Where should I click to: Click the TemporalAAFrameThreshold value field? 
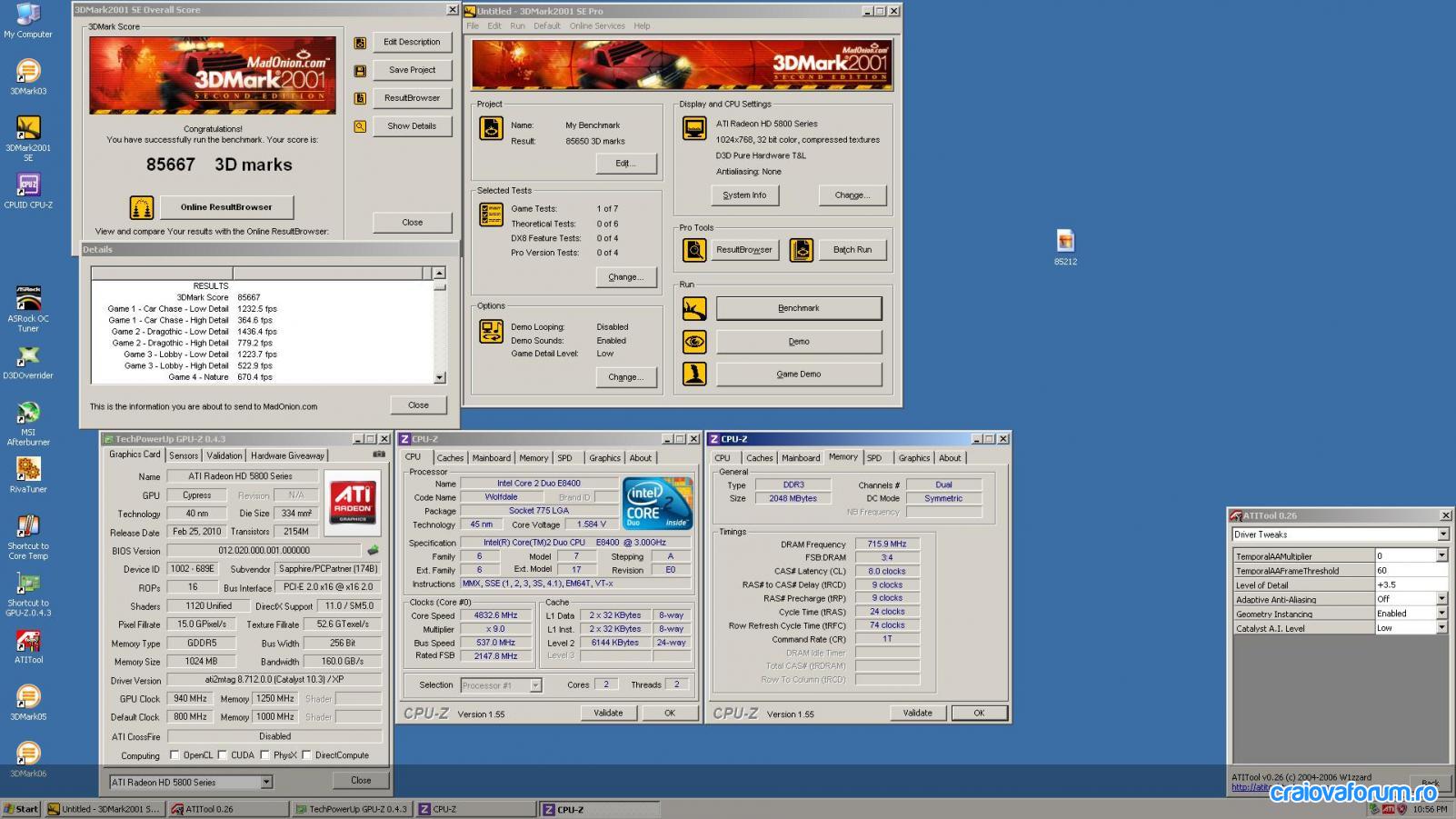coord(1411,570)
